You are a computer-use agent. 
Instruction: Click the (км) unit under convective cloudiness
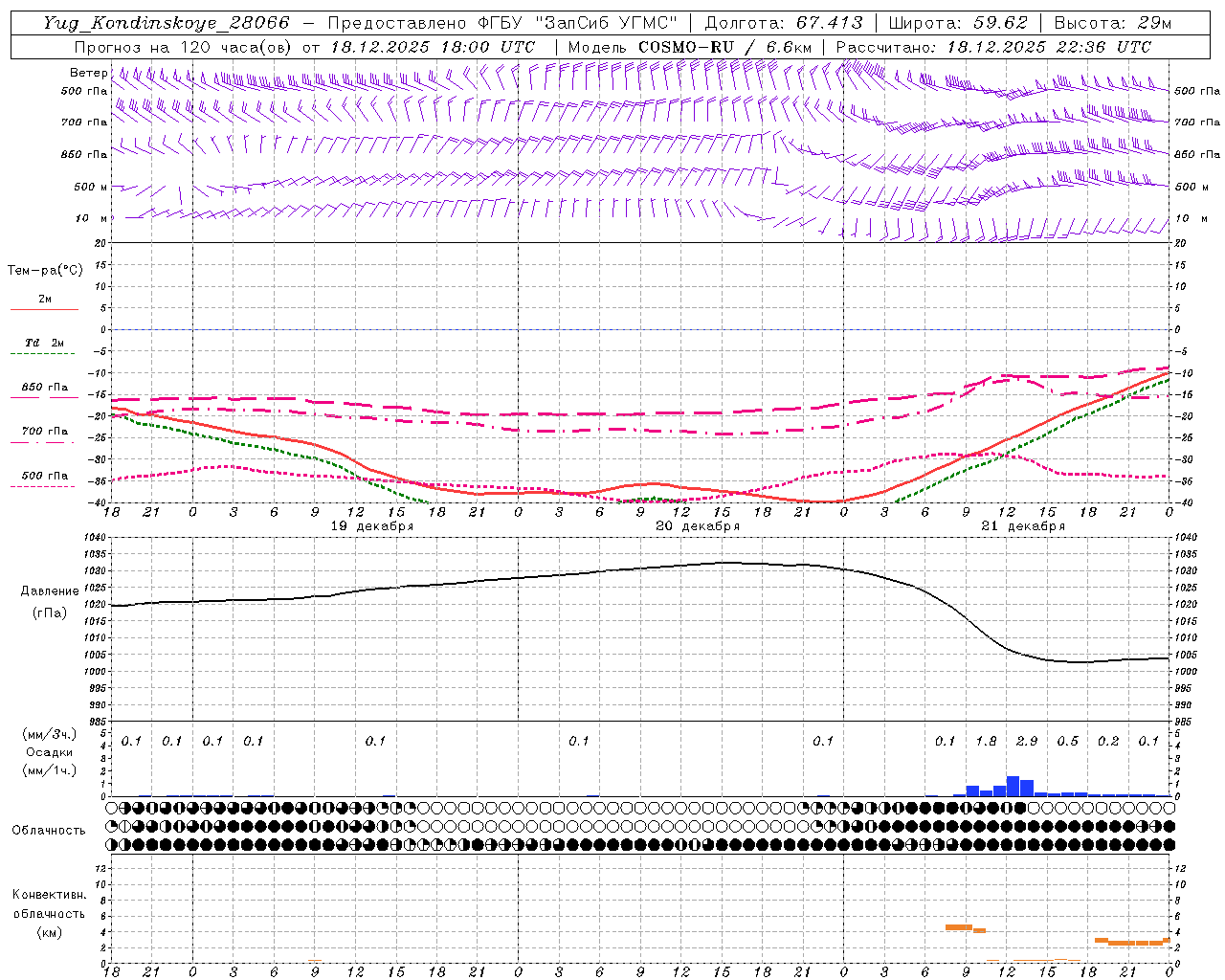tap(49, 932)
